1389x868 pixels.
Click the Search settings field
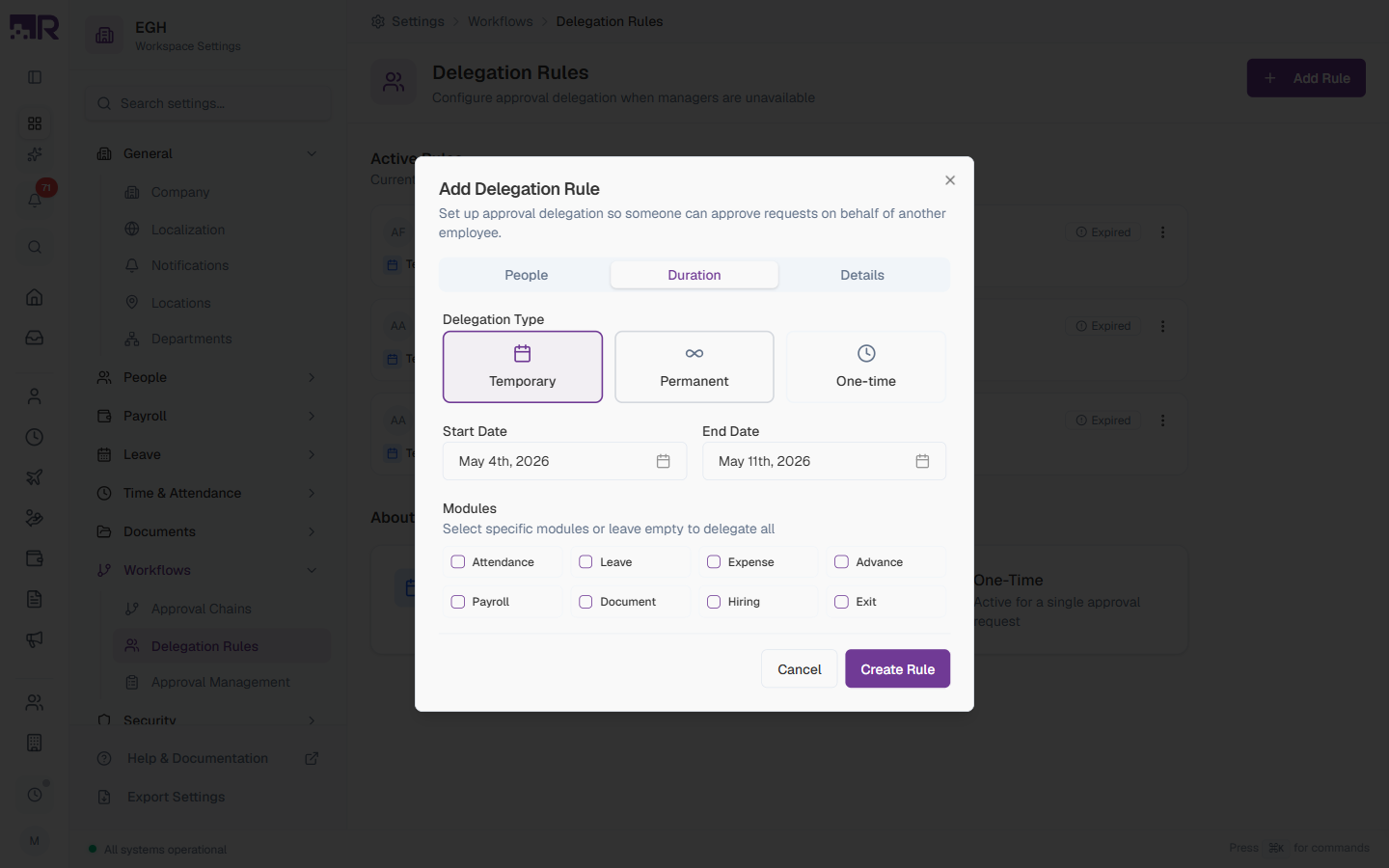pyautogui.click(x=207, y=103)
